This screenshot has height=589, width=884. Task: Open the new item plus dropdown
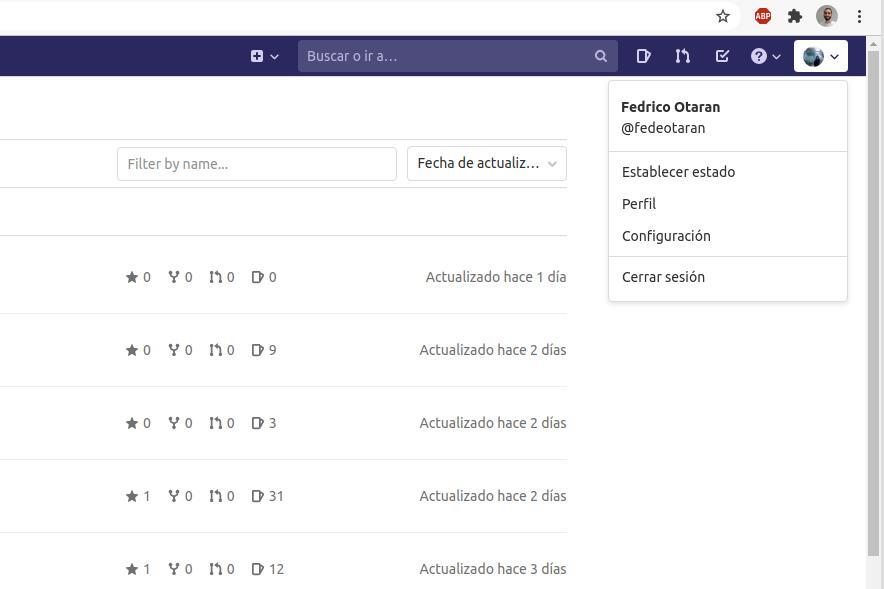pyautogui.click(x=264, y=56)
